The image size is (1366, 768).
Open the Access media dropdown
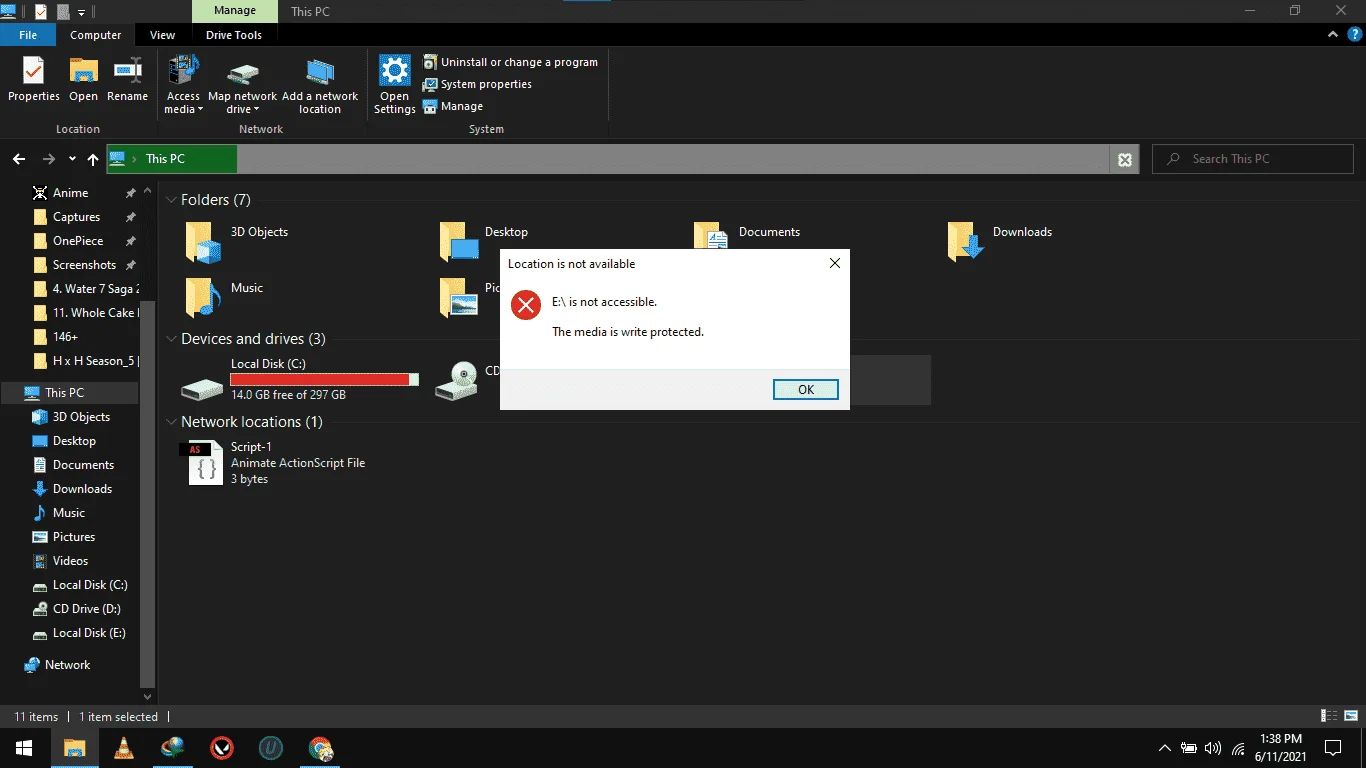pos(183,86)
